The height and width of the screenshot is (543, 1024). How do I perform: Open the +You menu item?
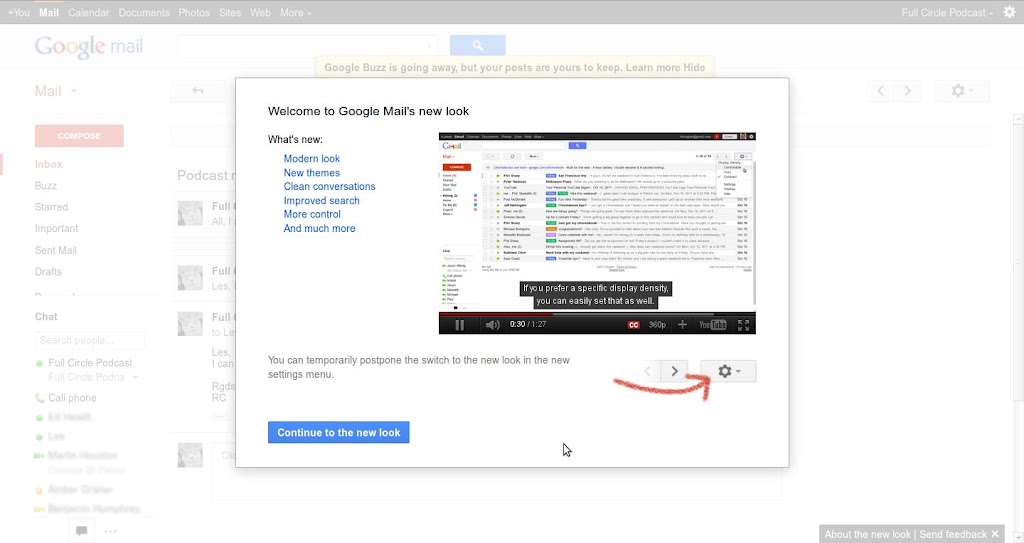pos(18,12)
